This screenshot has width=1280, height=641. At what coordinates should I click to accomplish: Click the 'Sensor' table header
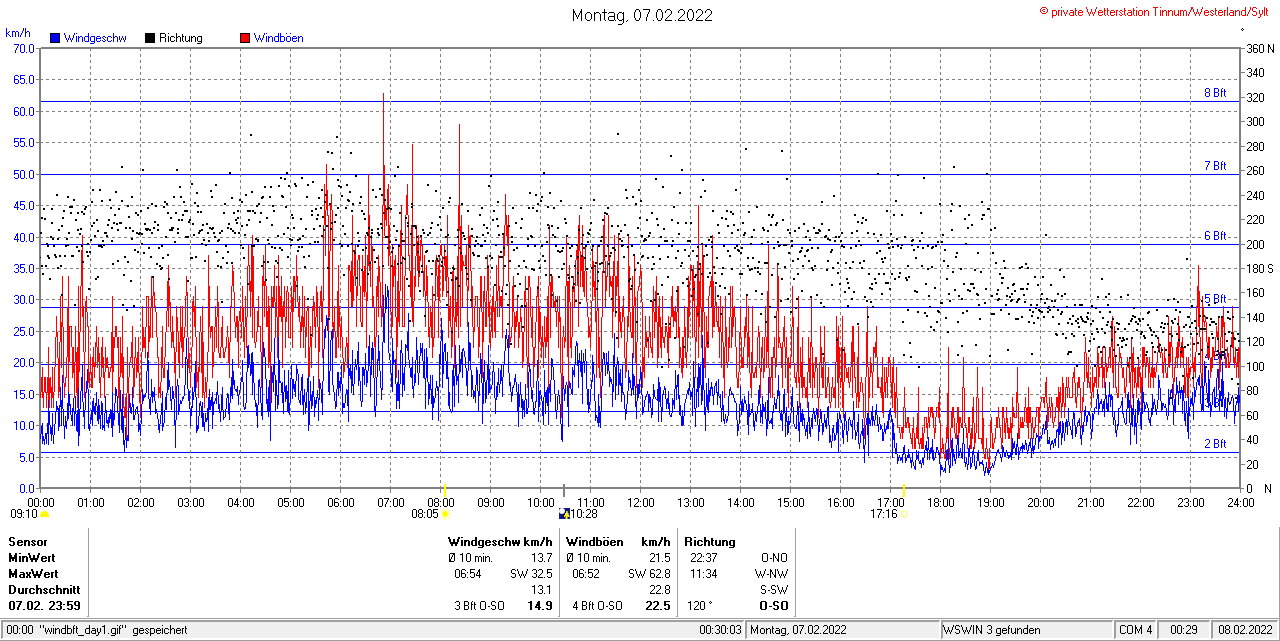click(27, 541)
